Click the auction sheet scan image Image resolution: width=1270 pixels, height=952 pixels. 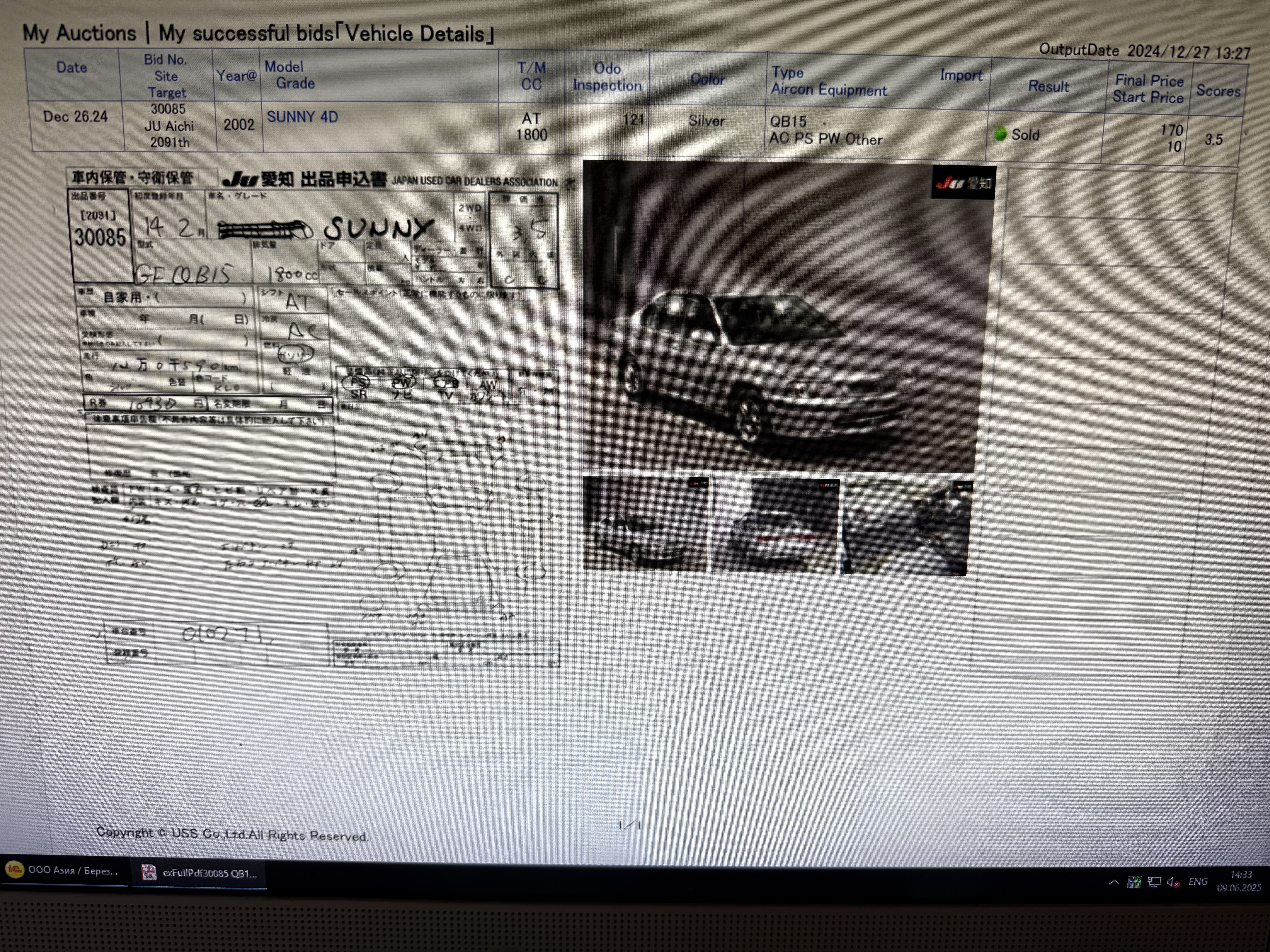(316, 417)
